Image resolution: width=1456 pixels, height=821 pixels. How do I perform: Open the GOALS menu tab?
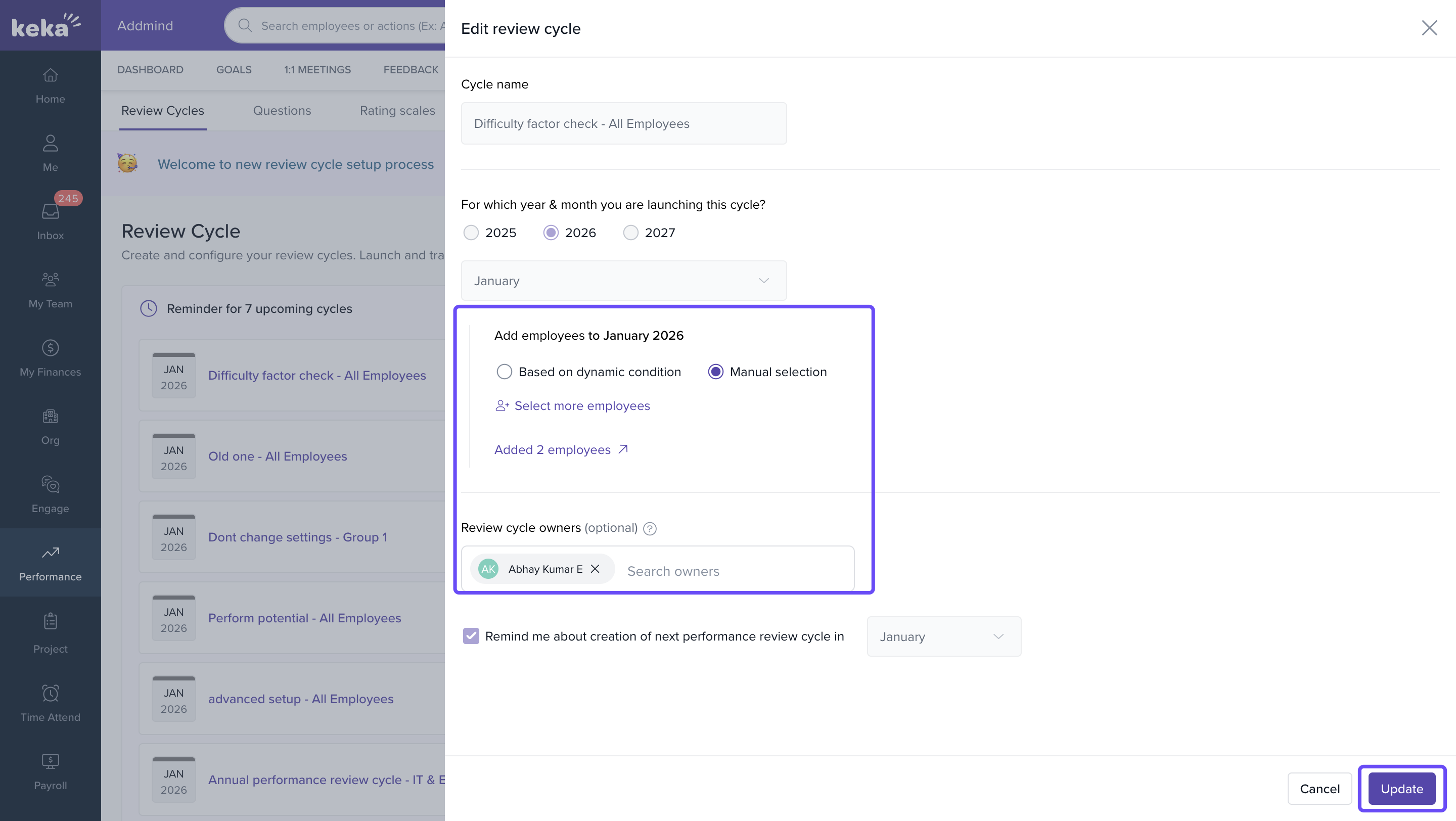234,69
